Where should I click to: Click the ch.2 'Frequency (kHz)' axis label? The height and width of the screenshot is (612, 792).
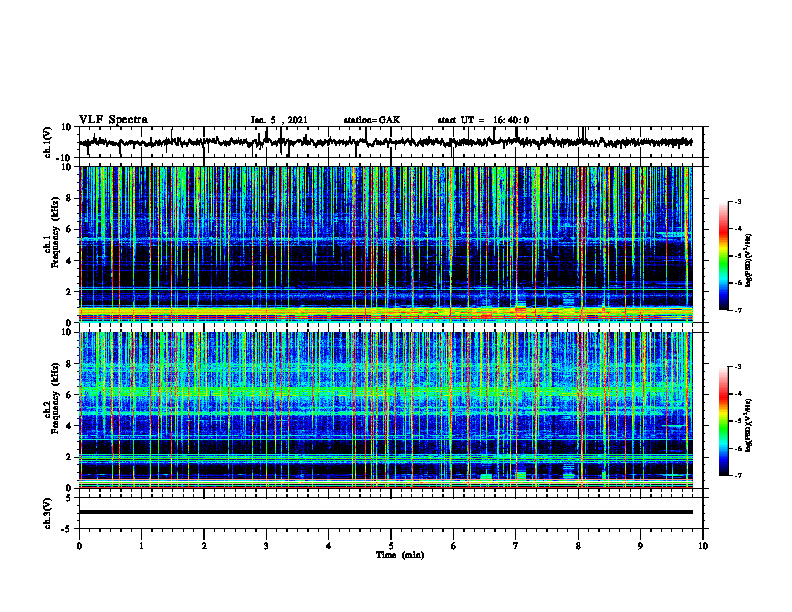point(55,398)
